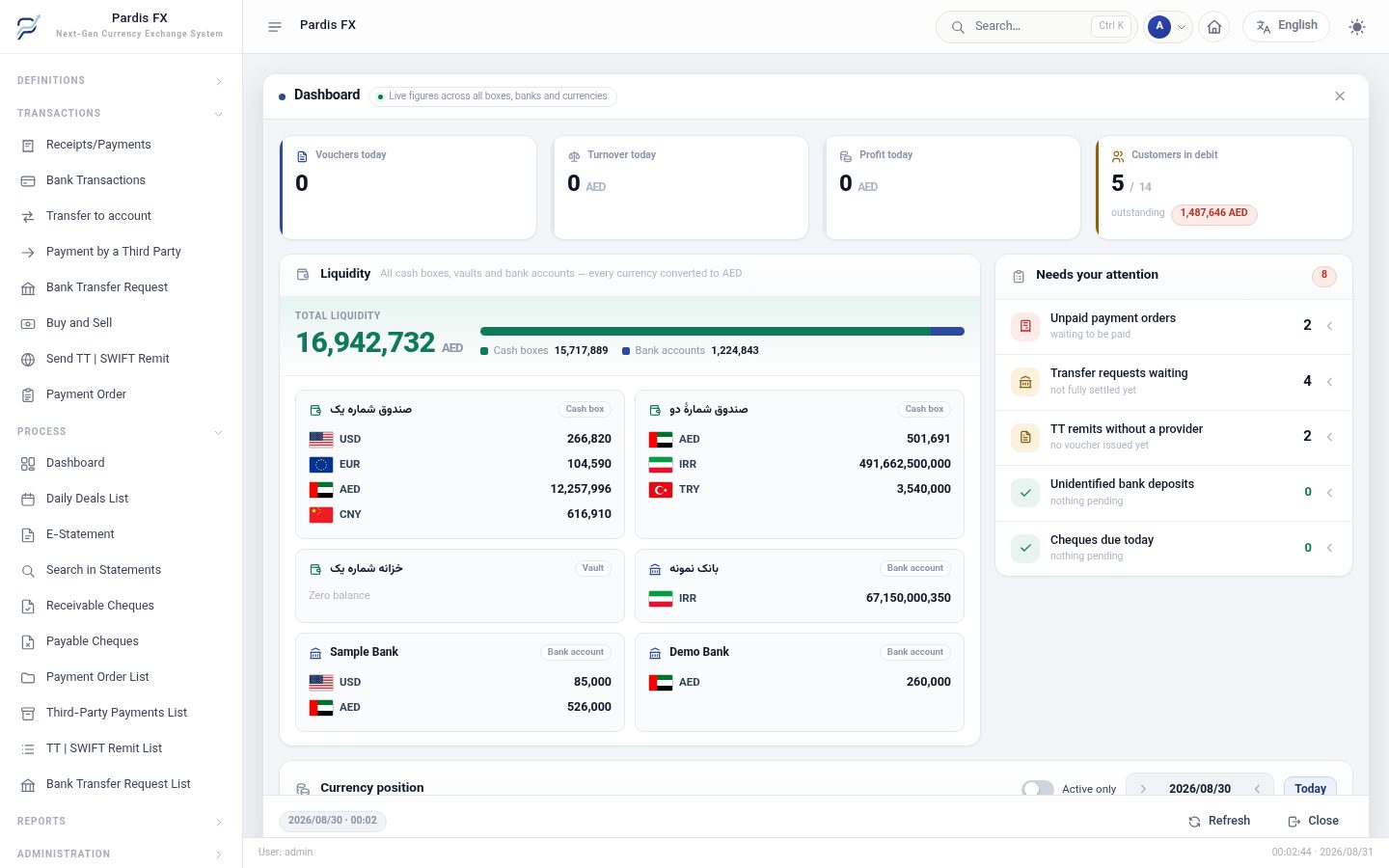Open TT remits without a provider
1389x868 pixels.
point(1174,438)
